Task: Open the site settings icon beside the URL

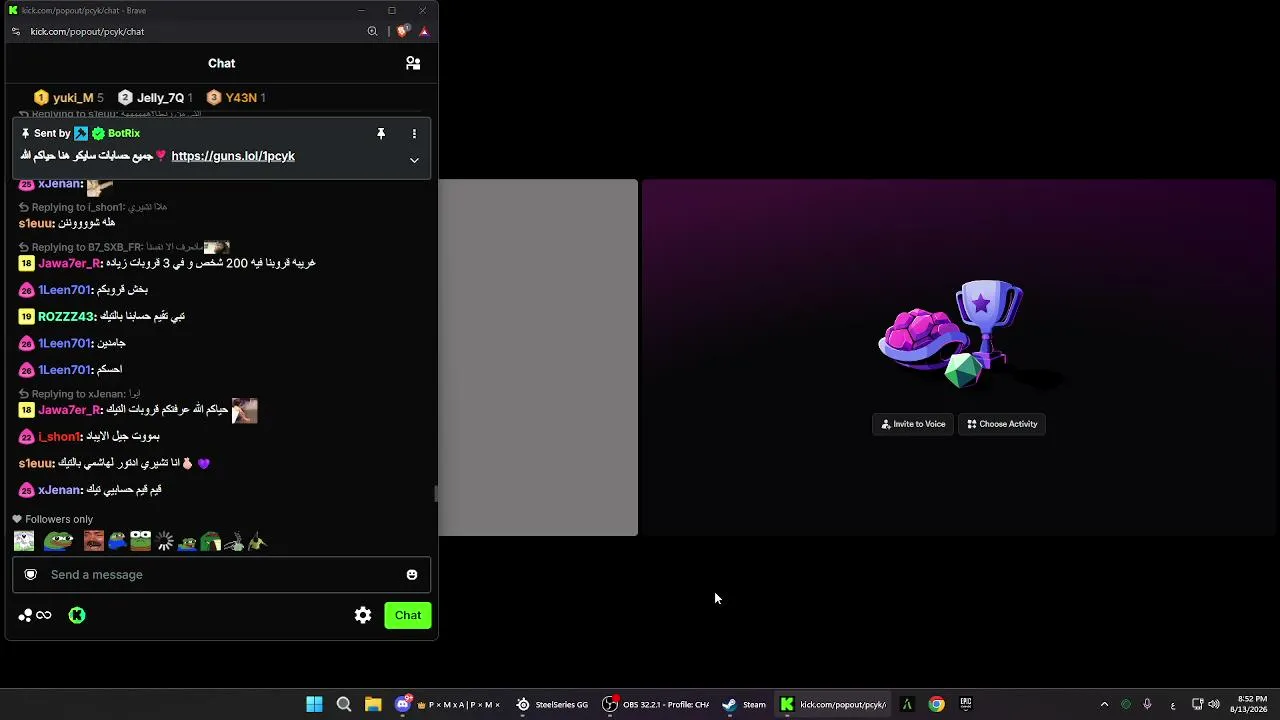Action: pyautogui.click(x=15, y=31)
